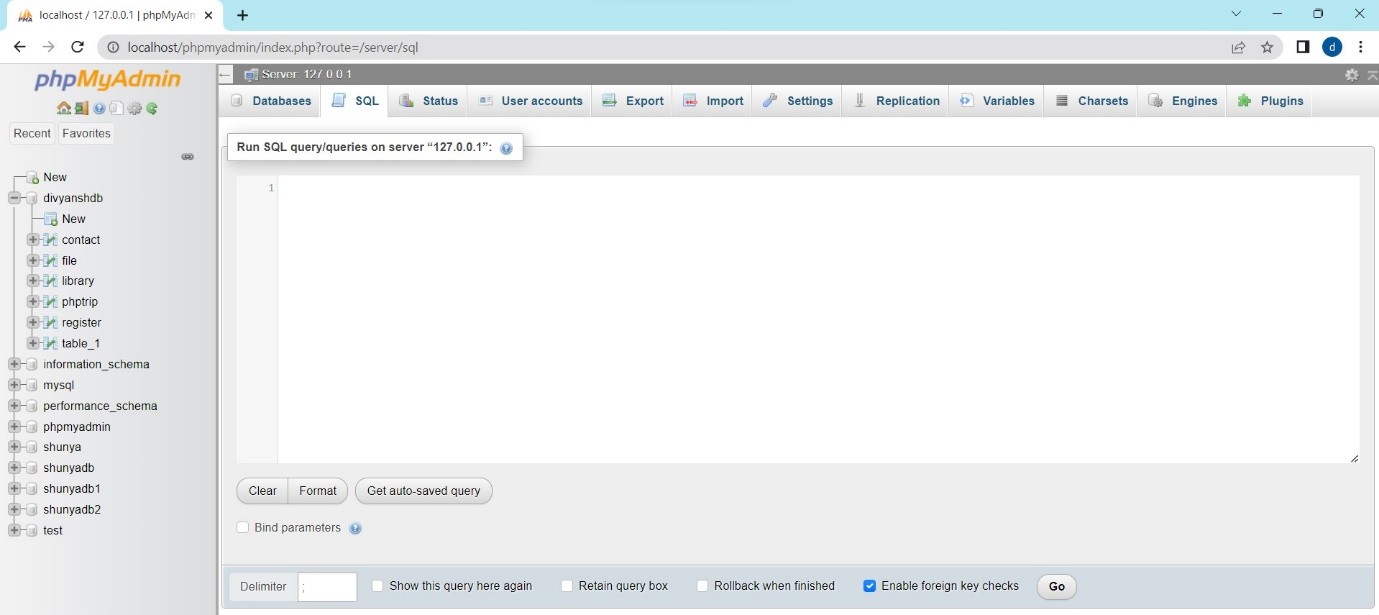Click the log out door icon
Viewport: 1379px width, 615px height.
[81, 108]
